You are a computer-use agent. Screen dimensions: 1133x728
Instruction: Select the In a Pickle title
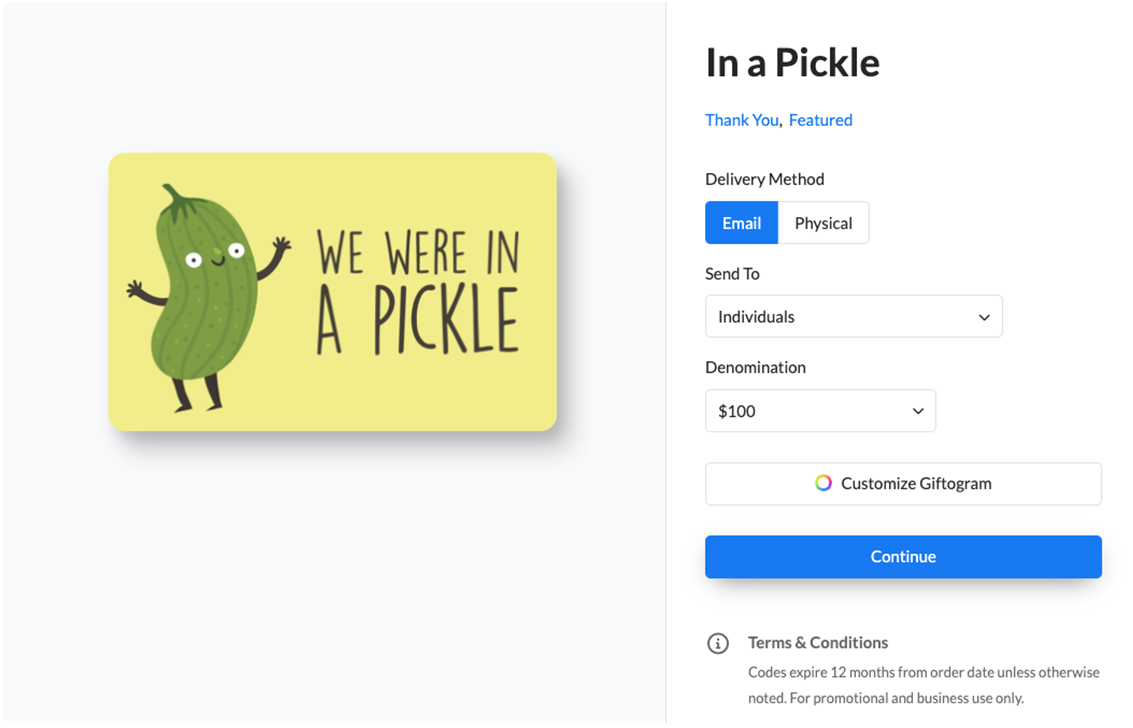point(792,62)
